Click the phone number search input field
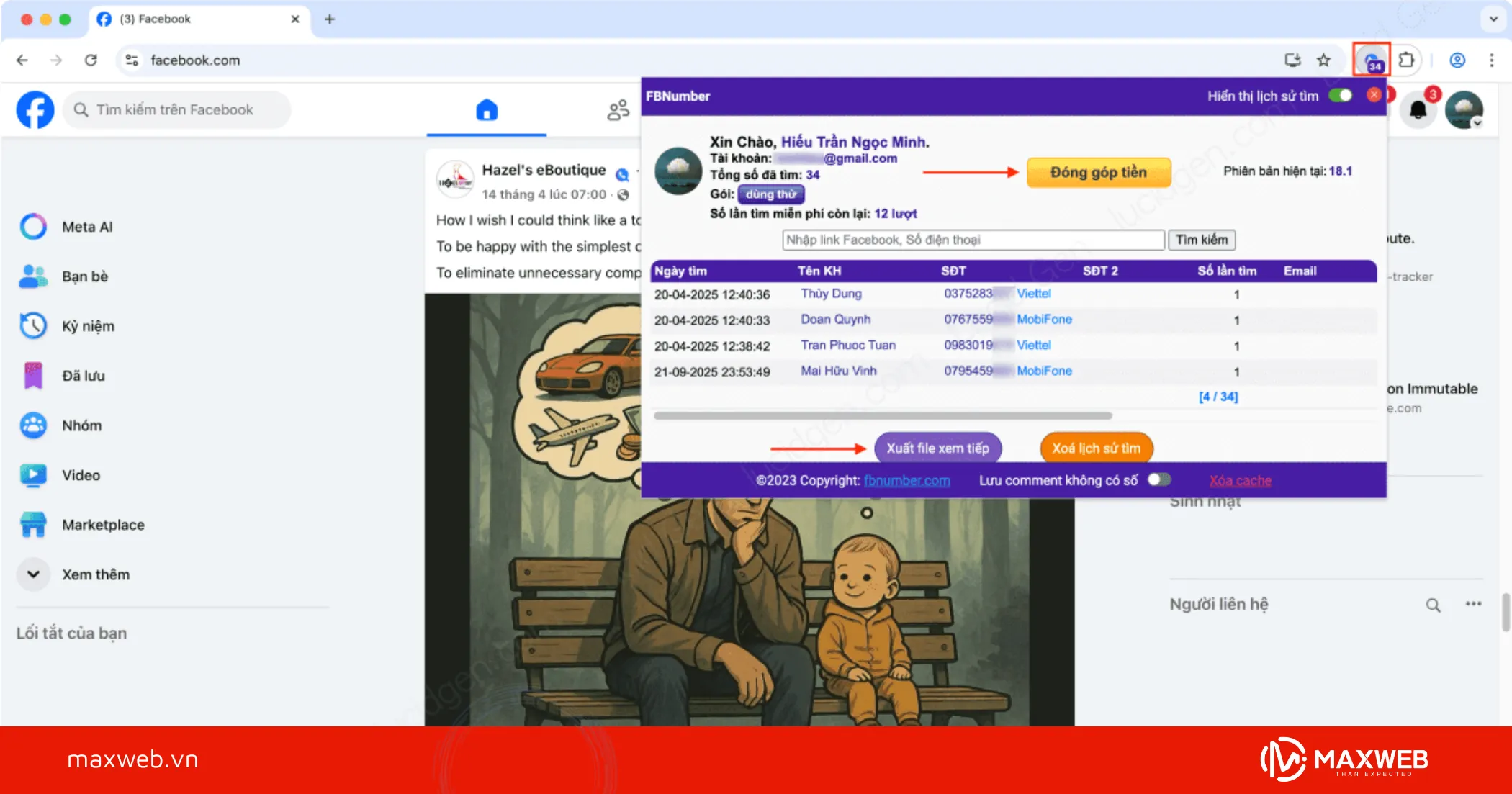The height and width of the screenshot is (794, 1512). (973, 240)
